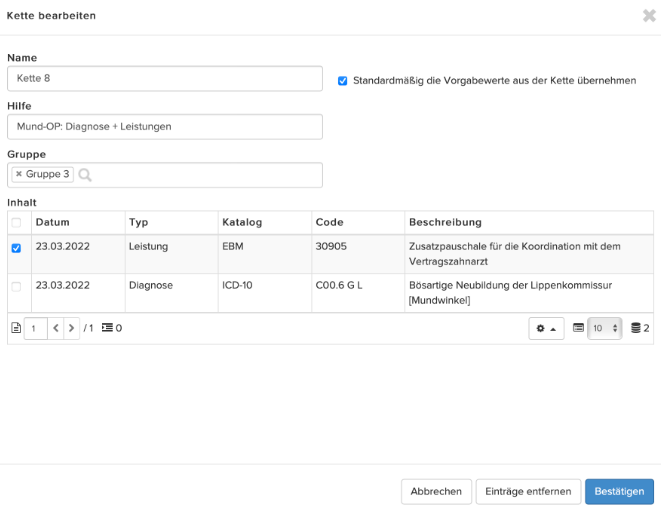The image size is (661, 507).
Task: Change rows per page value 10
Action: pyautogui.click(x=605, y=328)
